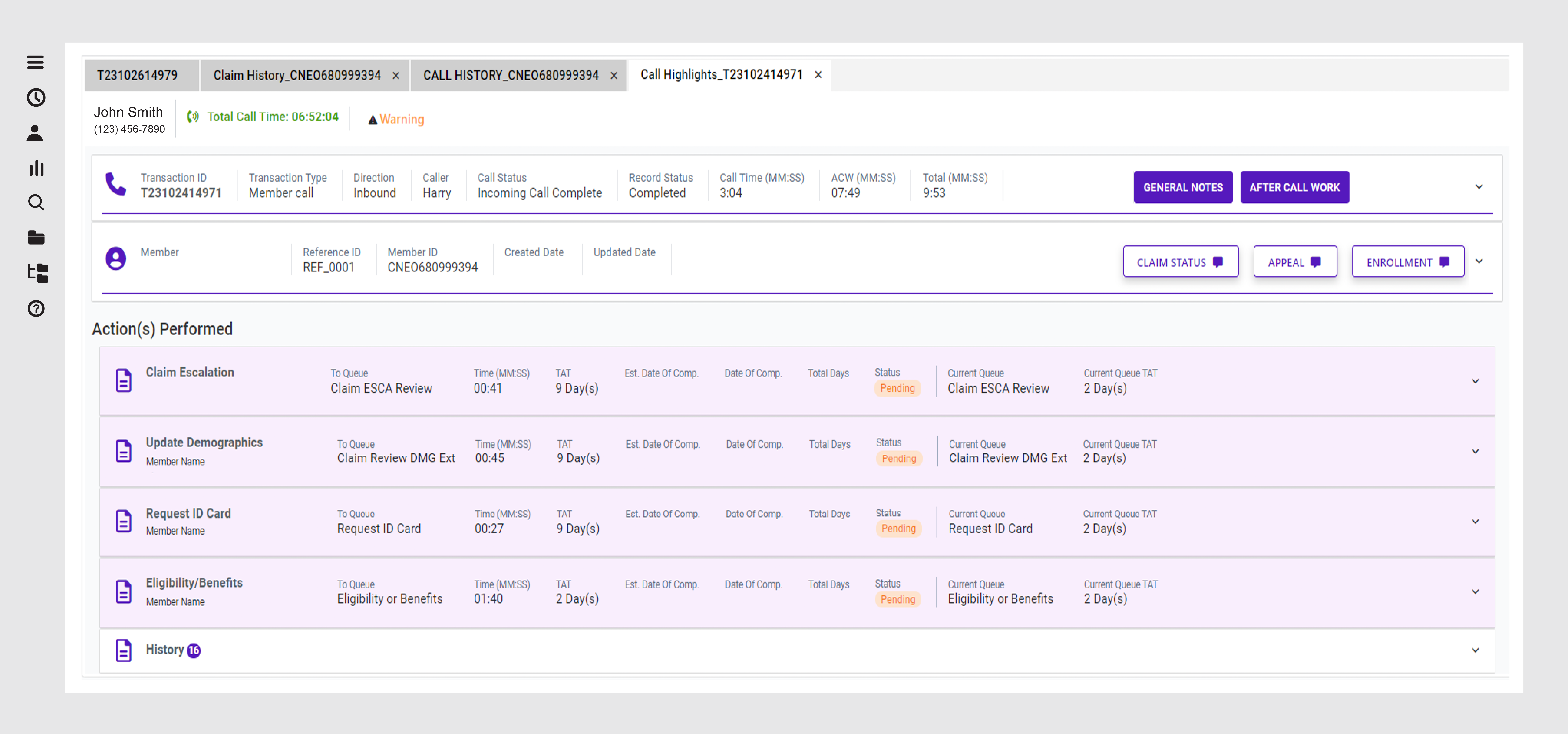Open the hamburger menu in sidebar
Screen dimensions: 1568x734
click(35, 62)
